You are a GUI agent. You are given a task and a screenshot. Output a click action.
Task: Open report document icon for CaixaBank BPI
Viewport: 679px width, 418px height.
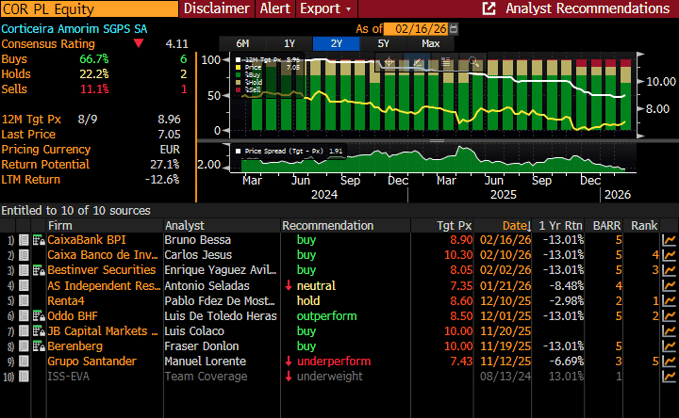pyautogui.click(x=24, y=240)
